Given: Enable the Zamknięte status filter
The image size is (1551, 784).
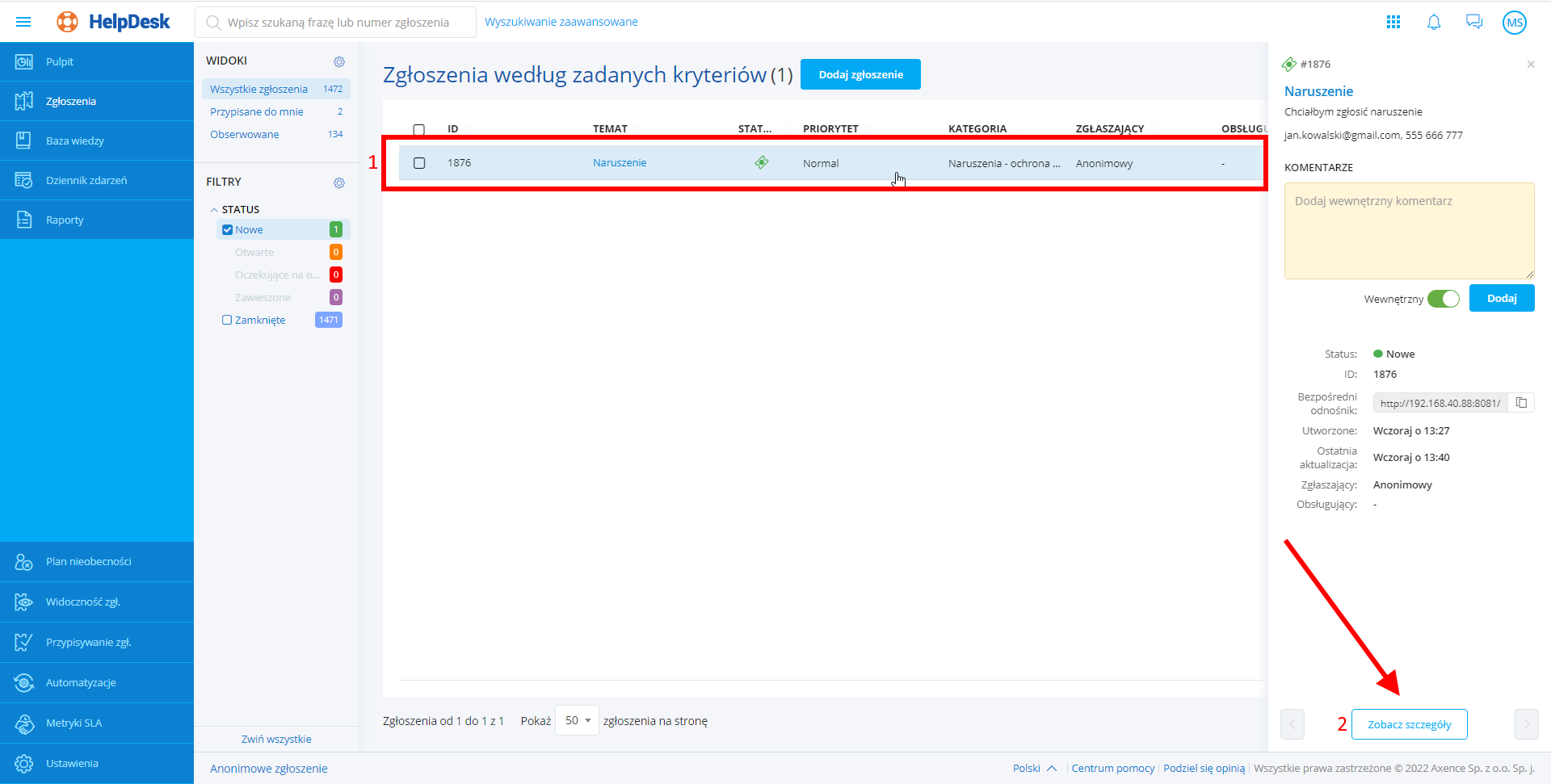Looking at the screenshot, I should click(x=227, y=321).
